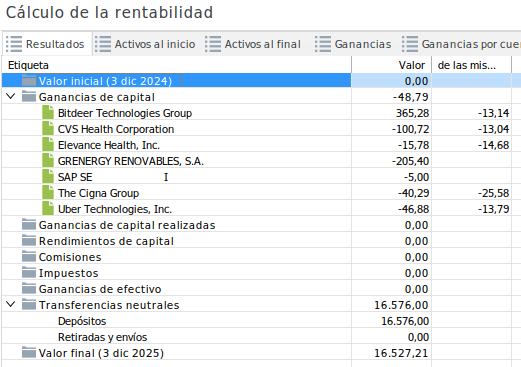521x367 pixels.
Task: Click the document icon of SAP SE
Action: coord(48,176)
